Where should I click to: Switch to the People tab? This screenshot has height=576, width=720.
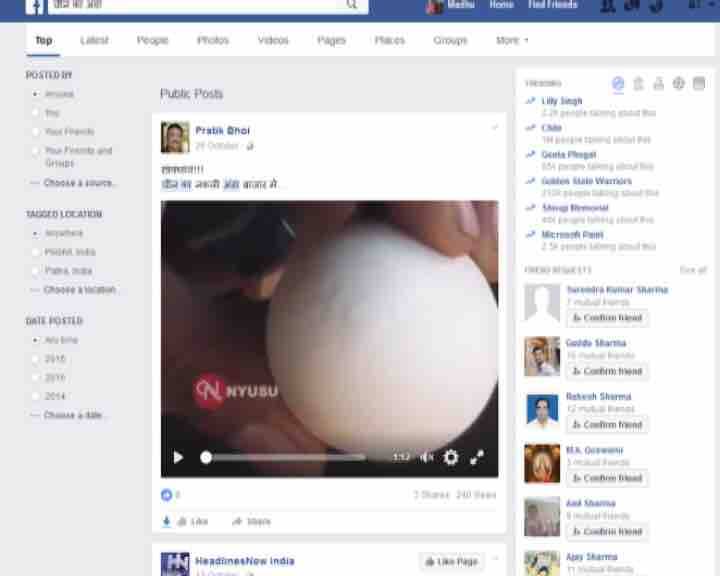tap(153, 41)
